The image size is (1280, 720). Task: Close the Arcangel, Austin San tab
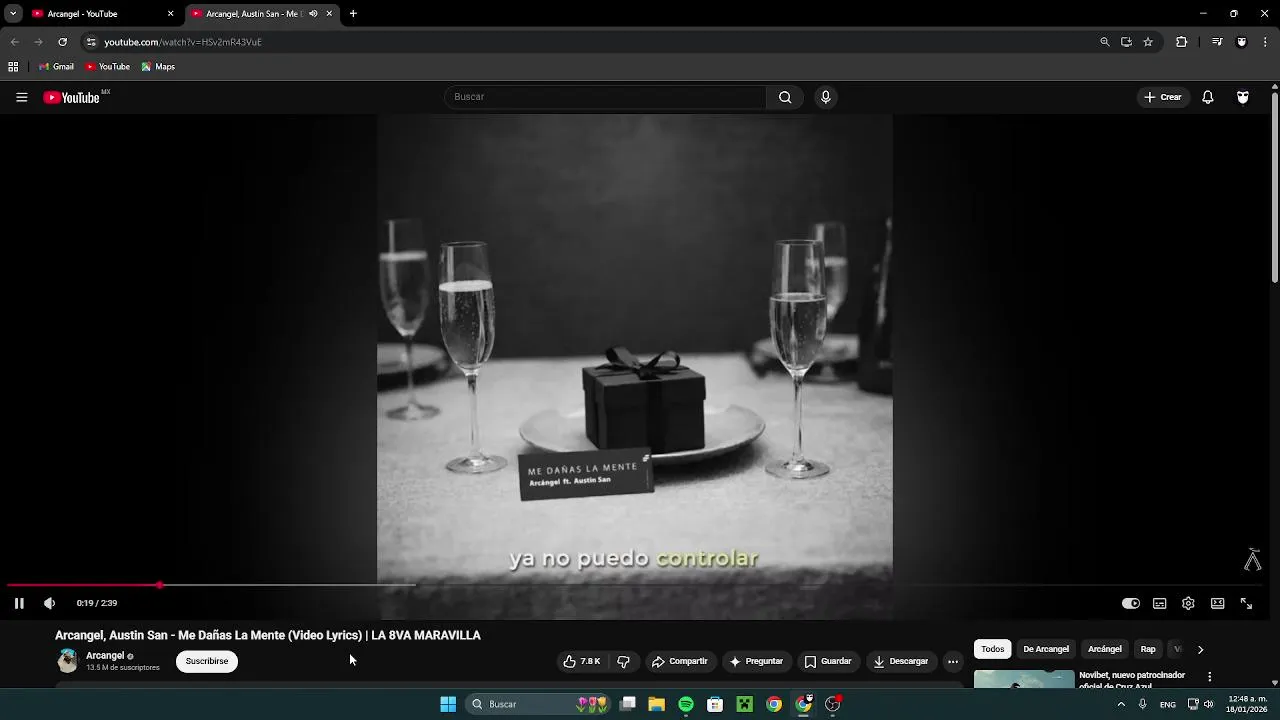(329, 14)
